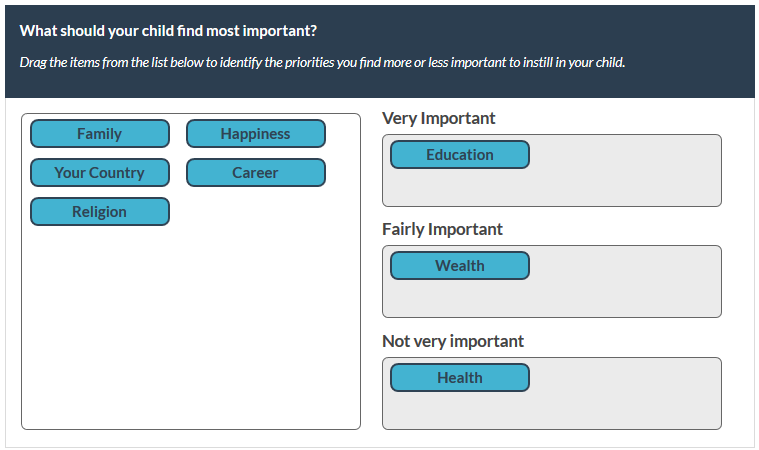This screenshot has width=759, height=450.
Task: Pick the Your Country item
Action: pos(100,173)
